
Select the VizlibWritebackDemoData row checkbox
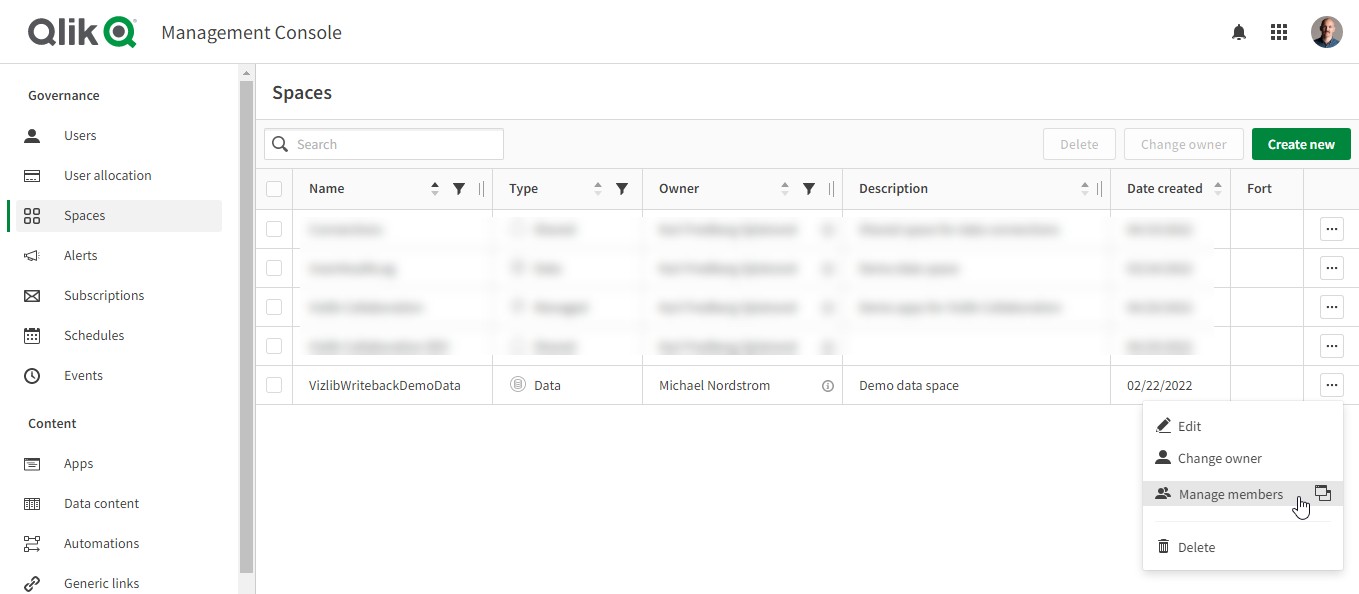[274, 385]
